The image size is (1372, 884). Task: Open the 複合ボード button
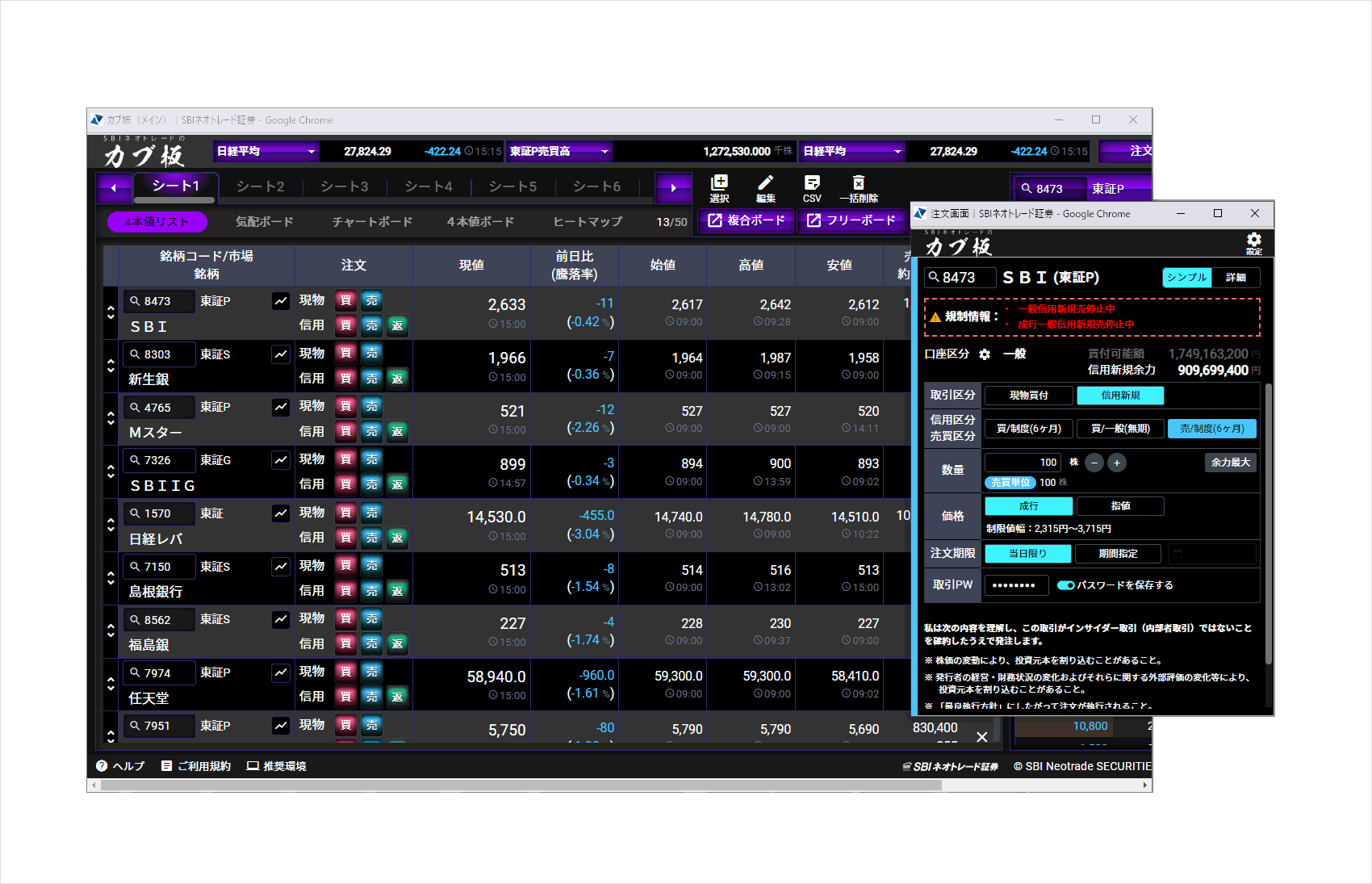coord(747,220)
